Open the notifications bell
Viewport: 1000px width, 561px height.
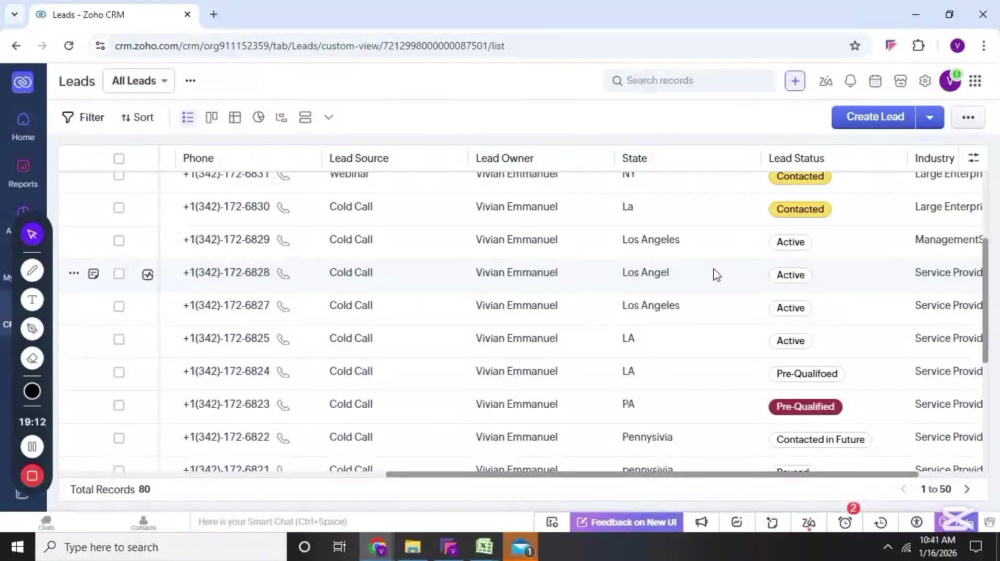click(850, 81)
